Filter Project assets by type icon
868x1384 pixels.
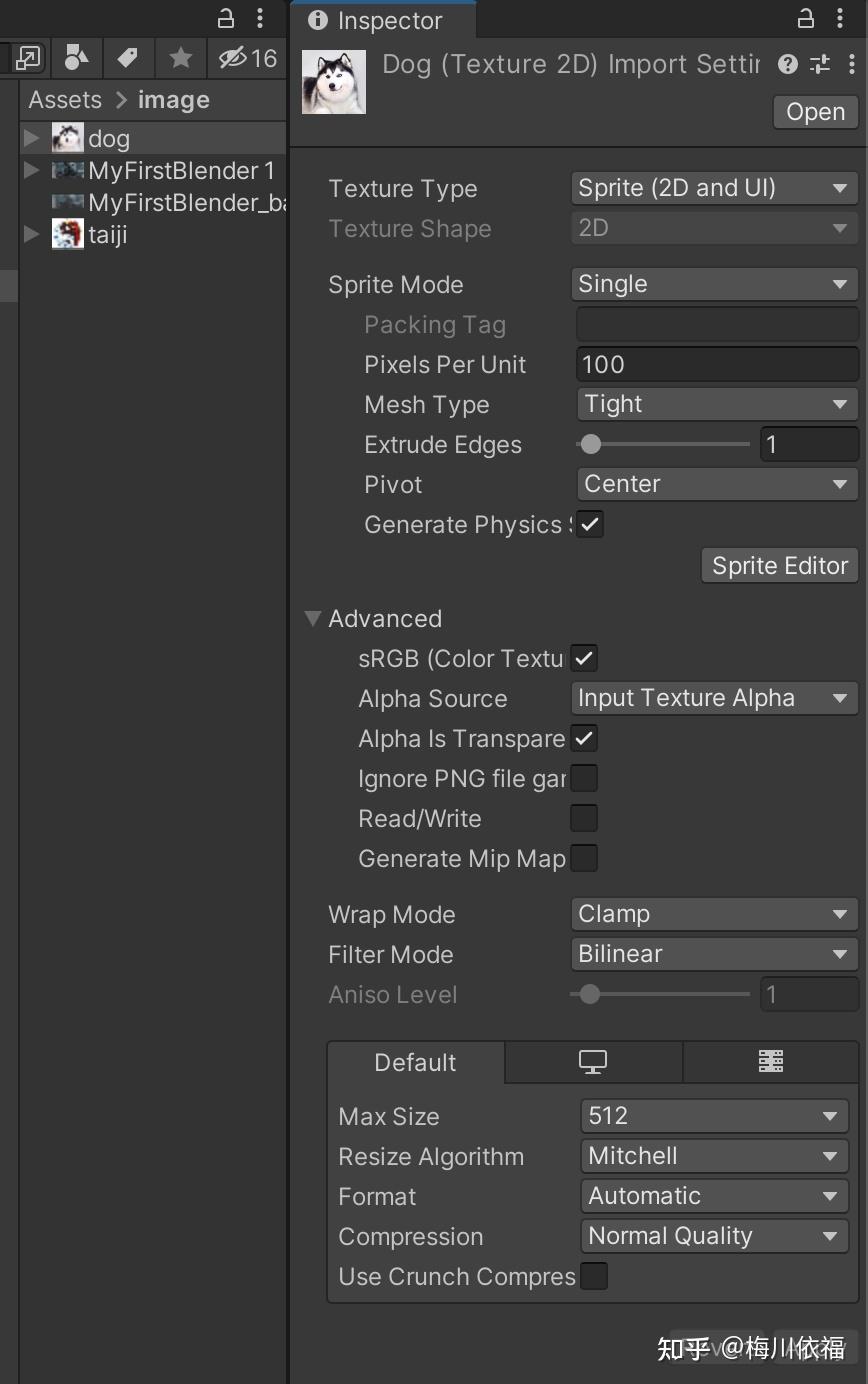(x=76, y=58)
